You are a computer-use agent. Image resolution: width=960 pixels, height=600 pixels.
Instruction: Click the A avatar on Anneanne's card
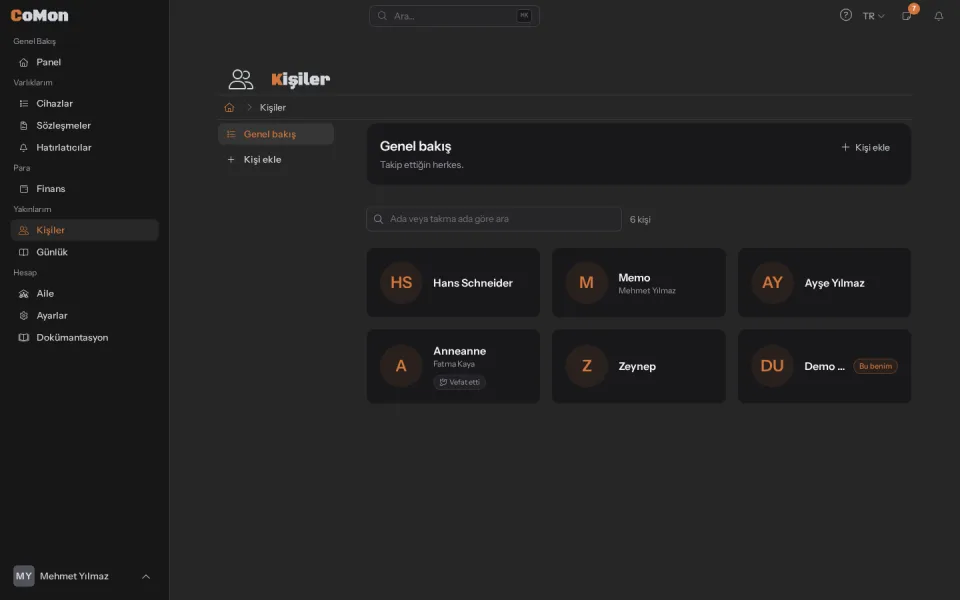pyautogui.click(x=401, y=366)
